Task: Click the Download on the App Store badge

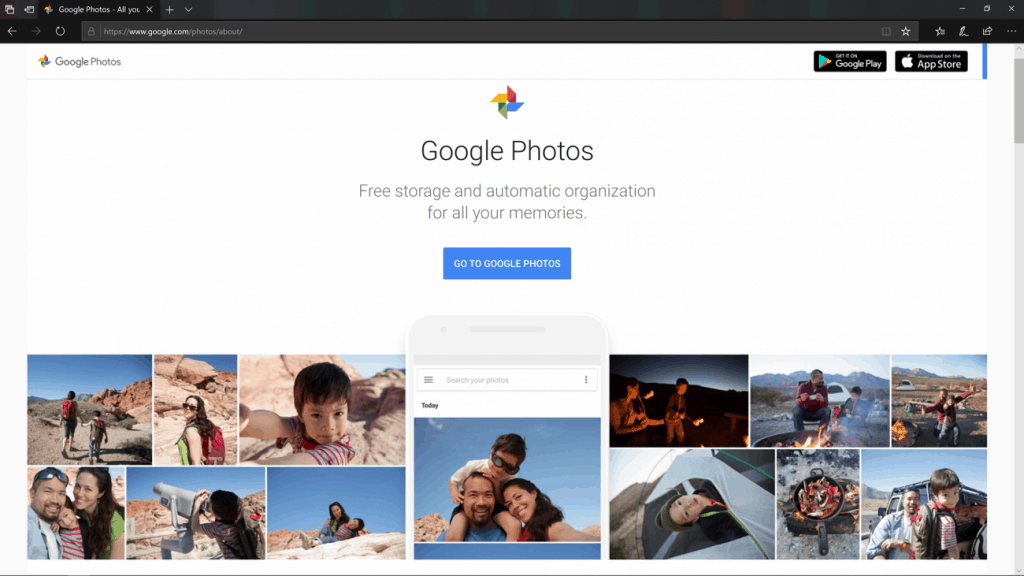Action: tap(931, 61)
